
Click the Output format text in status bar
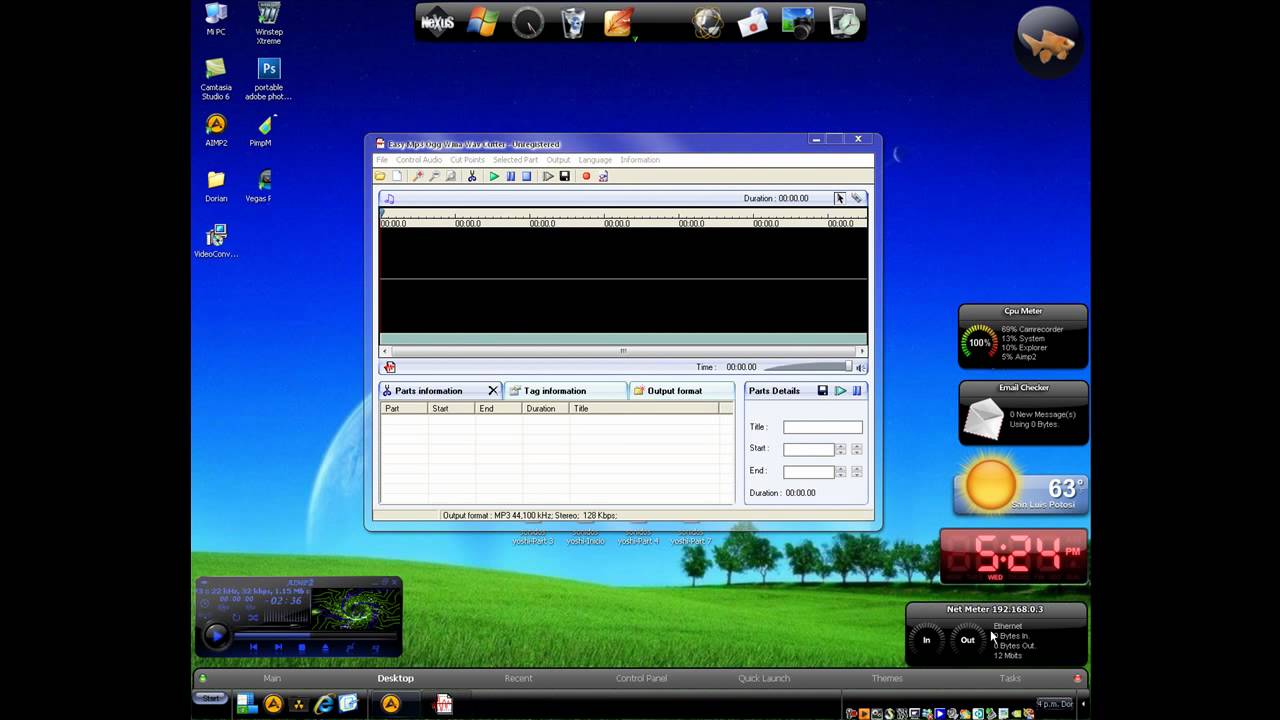[x=529, y=516]
